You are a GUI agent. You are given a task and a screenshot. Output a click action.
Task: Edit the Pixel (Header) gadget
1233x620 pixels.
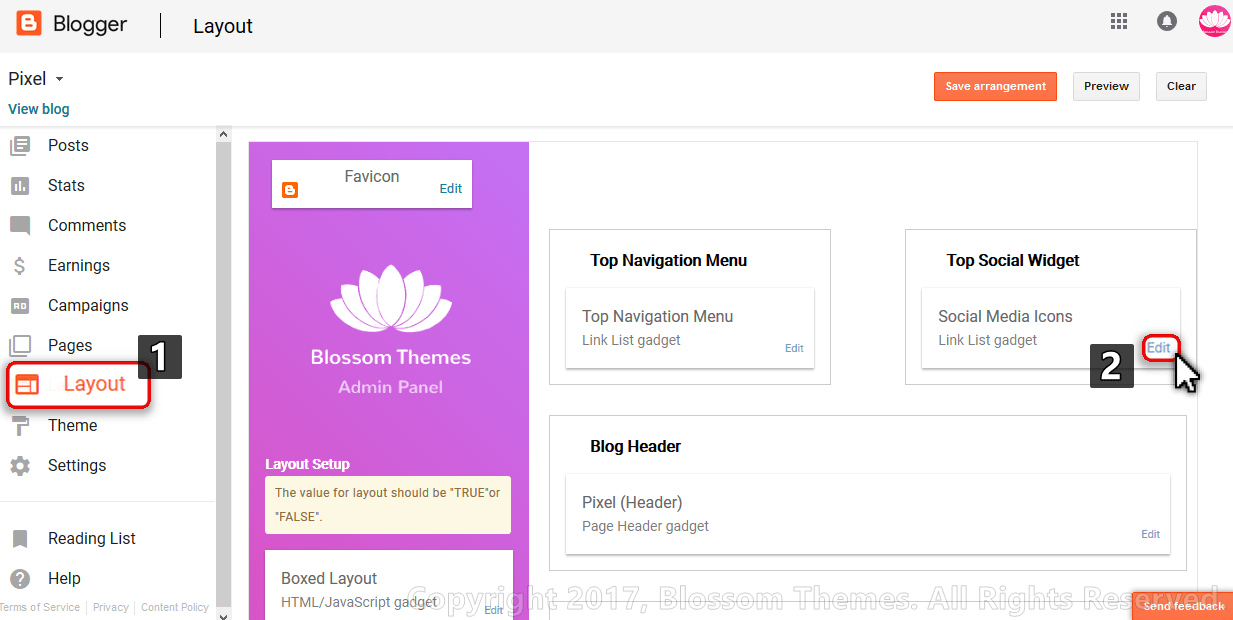click(x=1151, y=535)
